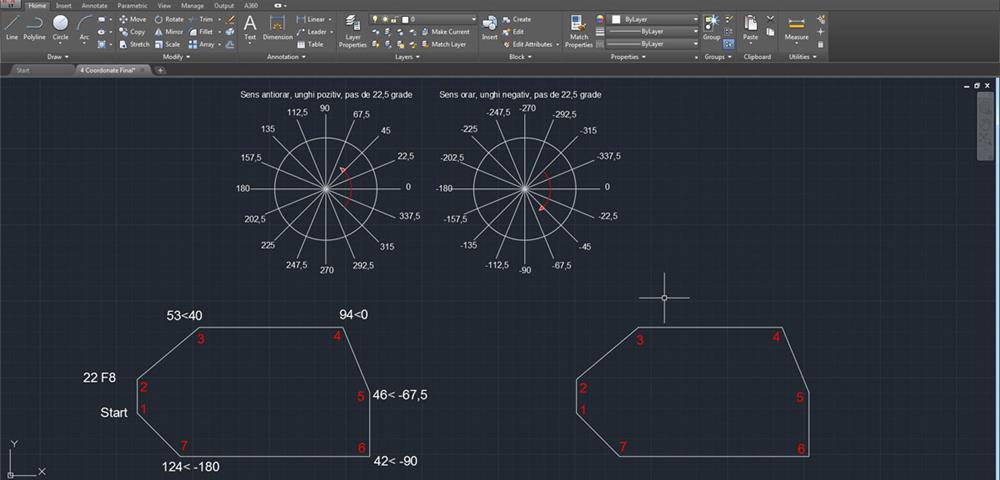Open the object color ByLayer dropdown
The image size is (1000, 480).
[653, 20]
